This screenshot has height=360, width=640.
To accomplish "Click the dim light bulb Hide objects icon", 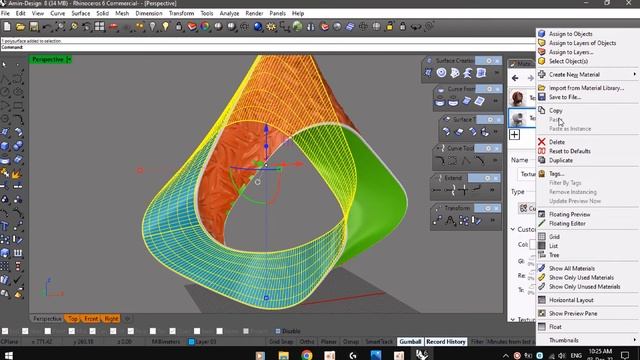I will pos(152,27).
